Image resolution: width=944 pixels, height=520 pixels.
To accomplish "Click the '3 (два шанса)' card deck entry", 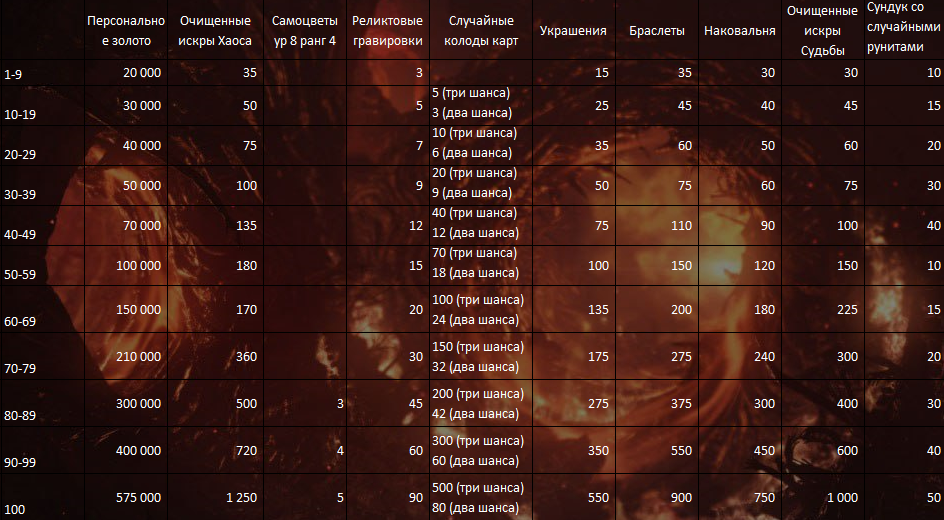I will (x=472, y=113).
